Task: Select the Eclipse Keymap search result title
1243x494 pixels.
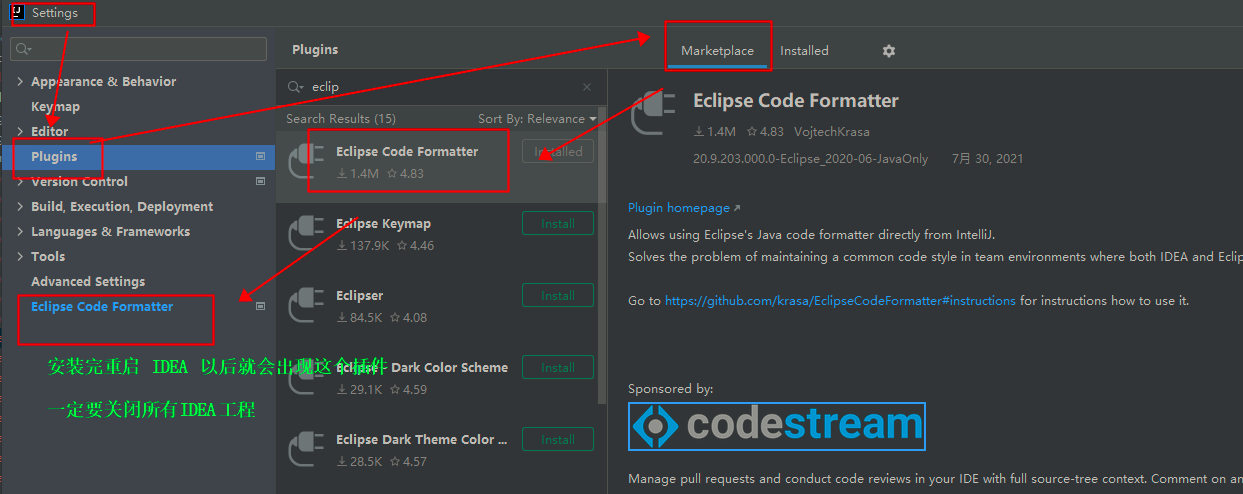Action: (x=383, y=223)
